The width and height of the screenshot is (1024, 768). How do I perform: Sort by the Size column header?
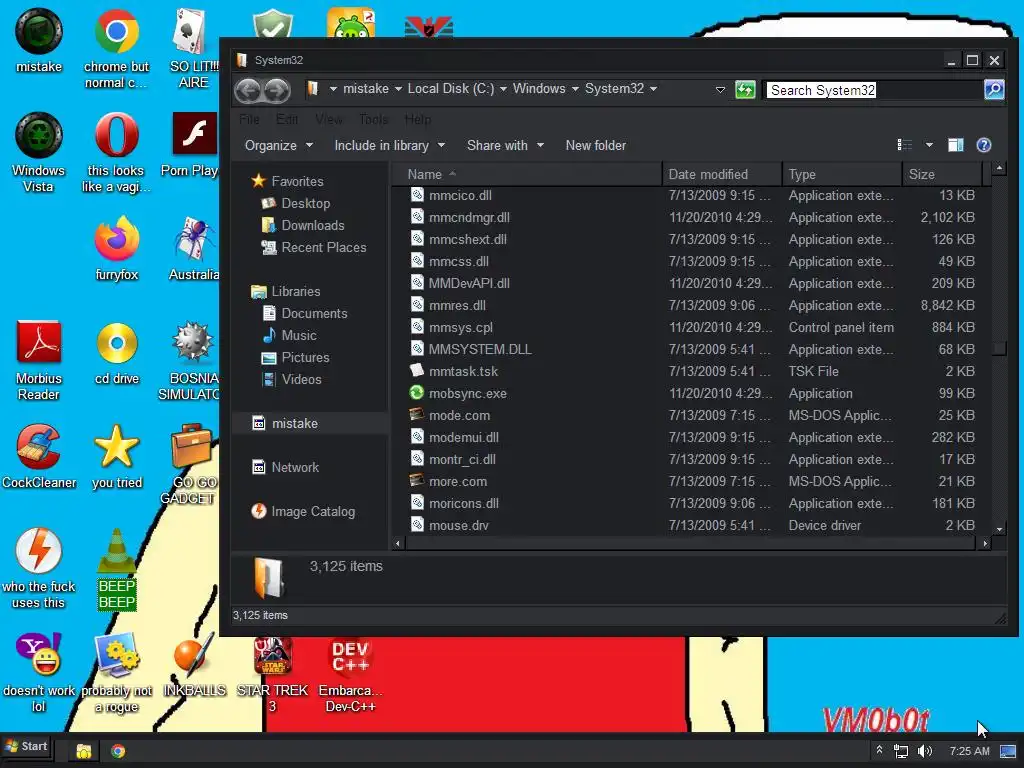[x=942, y=174]
